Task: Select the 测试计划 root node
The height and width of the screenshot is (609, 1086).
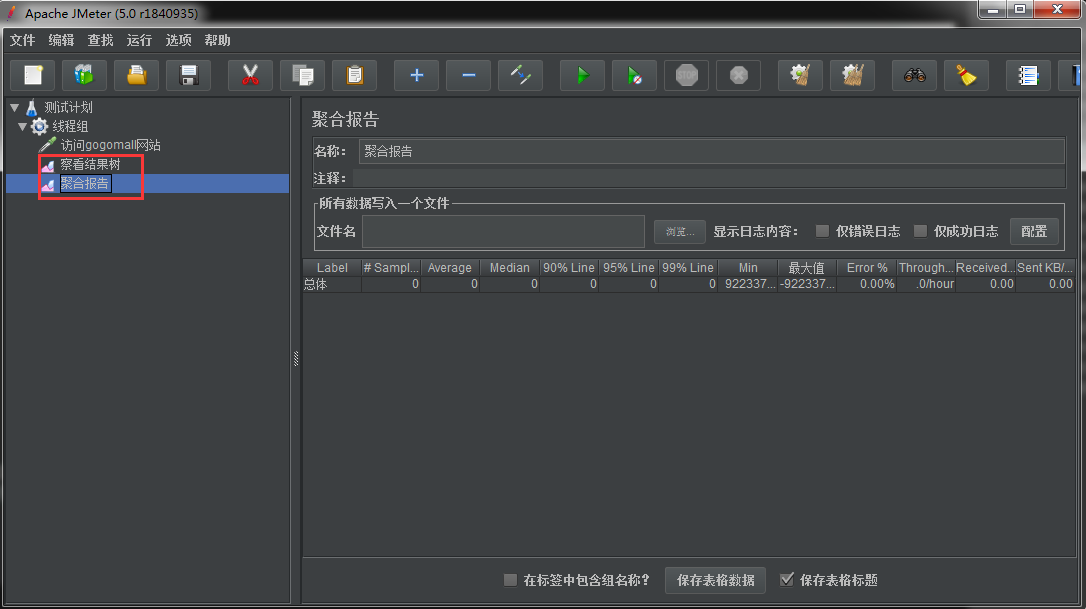Action: [69, 107]
